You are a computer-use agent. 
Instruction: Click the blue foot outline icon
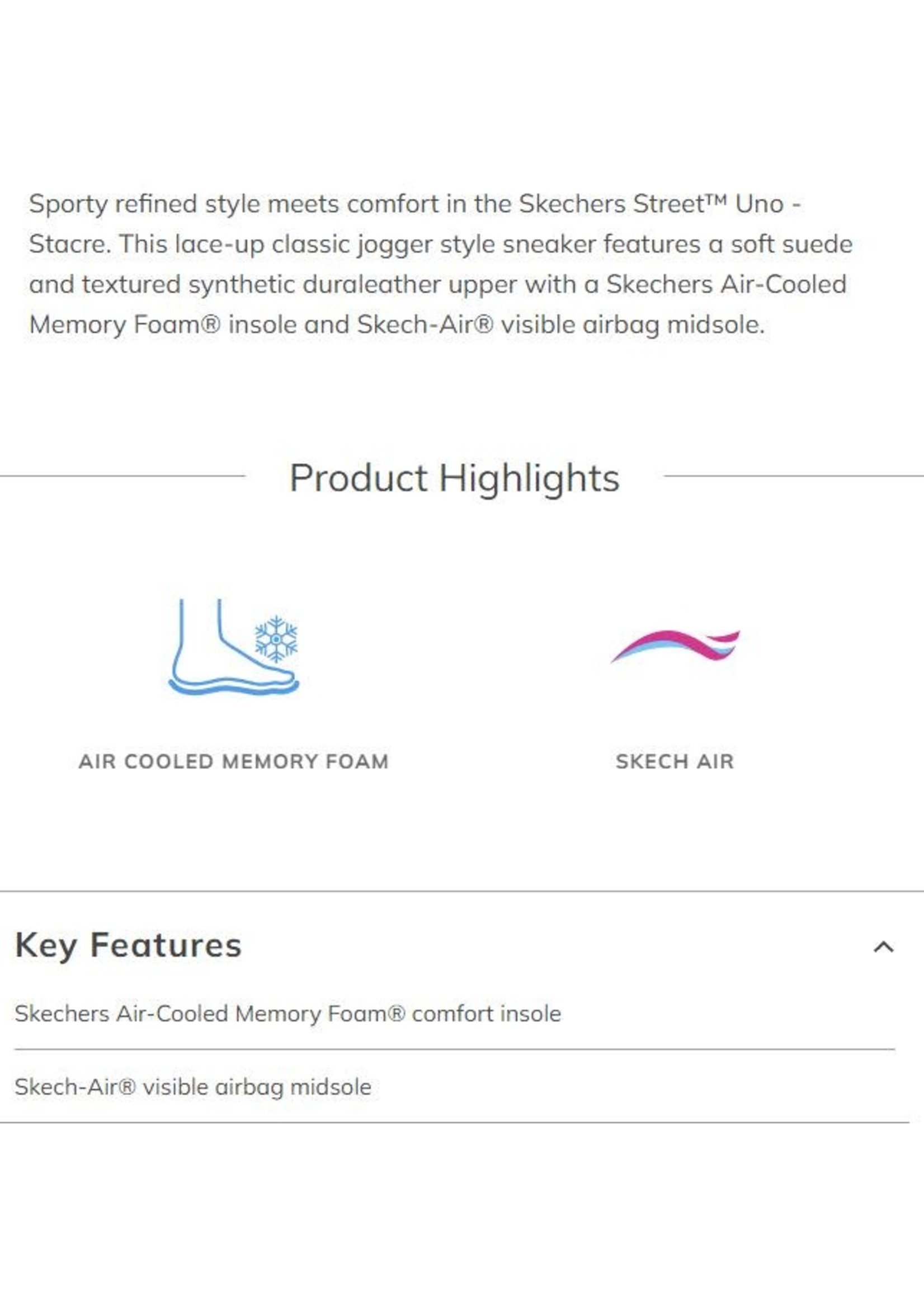pos(233,646)
